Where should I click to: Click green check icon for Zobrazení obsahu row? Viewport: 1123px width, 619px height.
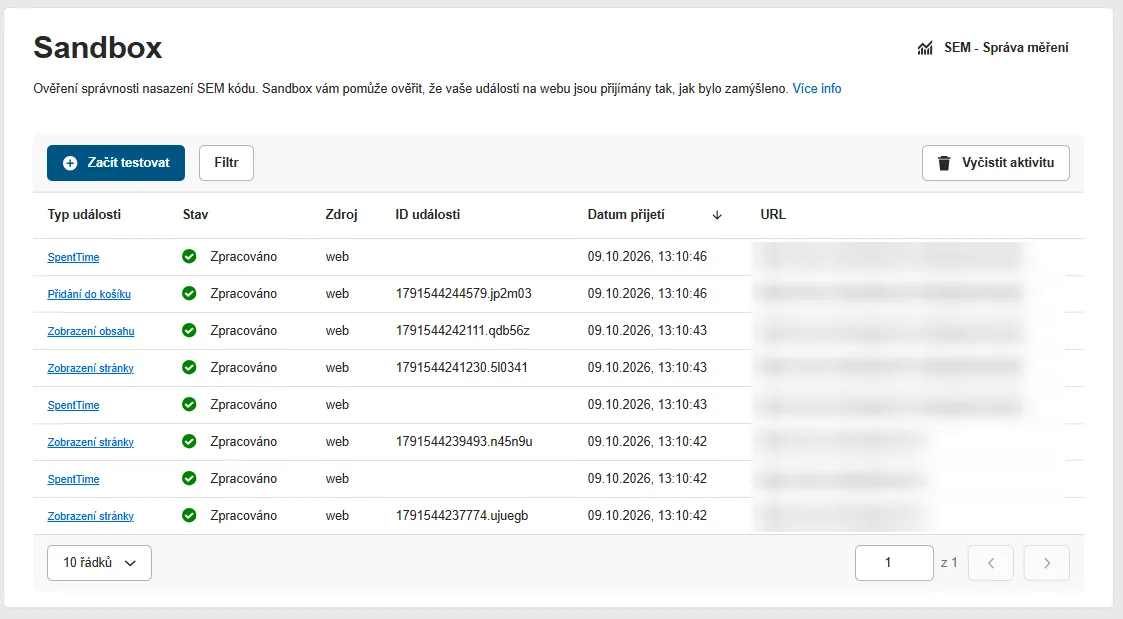pyautogui.click(x=189, y=330)
